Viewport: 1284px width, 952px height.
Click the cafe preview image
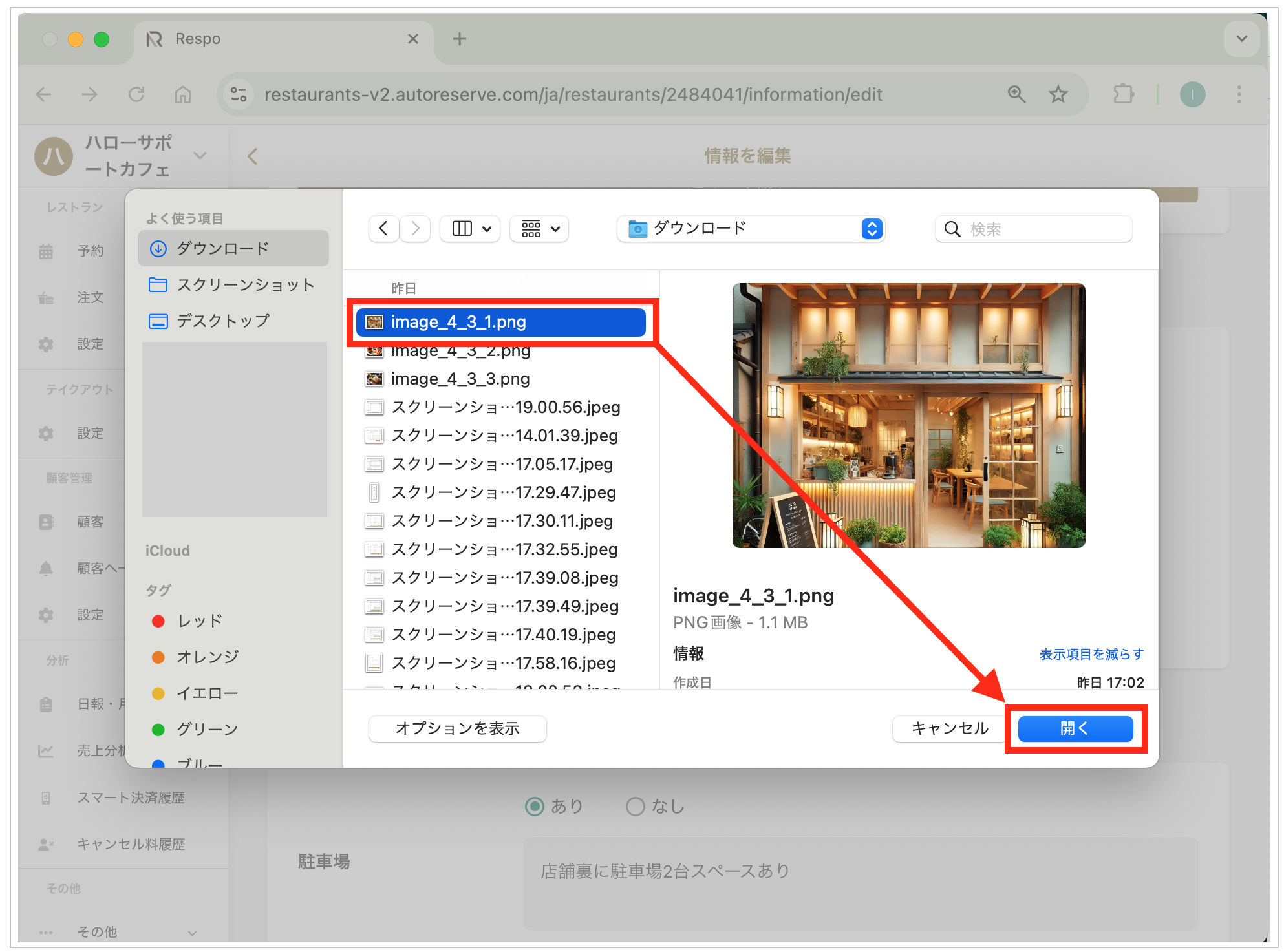[908, 416]
